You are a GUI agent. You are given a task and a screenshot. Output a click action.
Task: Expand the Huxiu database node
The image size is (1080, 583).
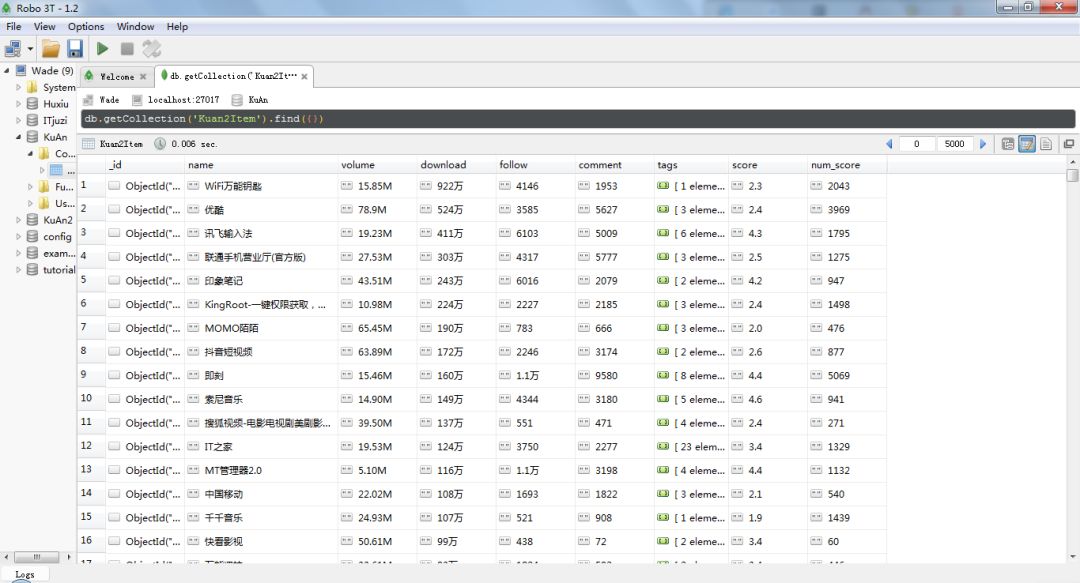tap(19, 103)
